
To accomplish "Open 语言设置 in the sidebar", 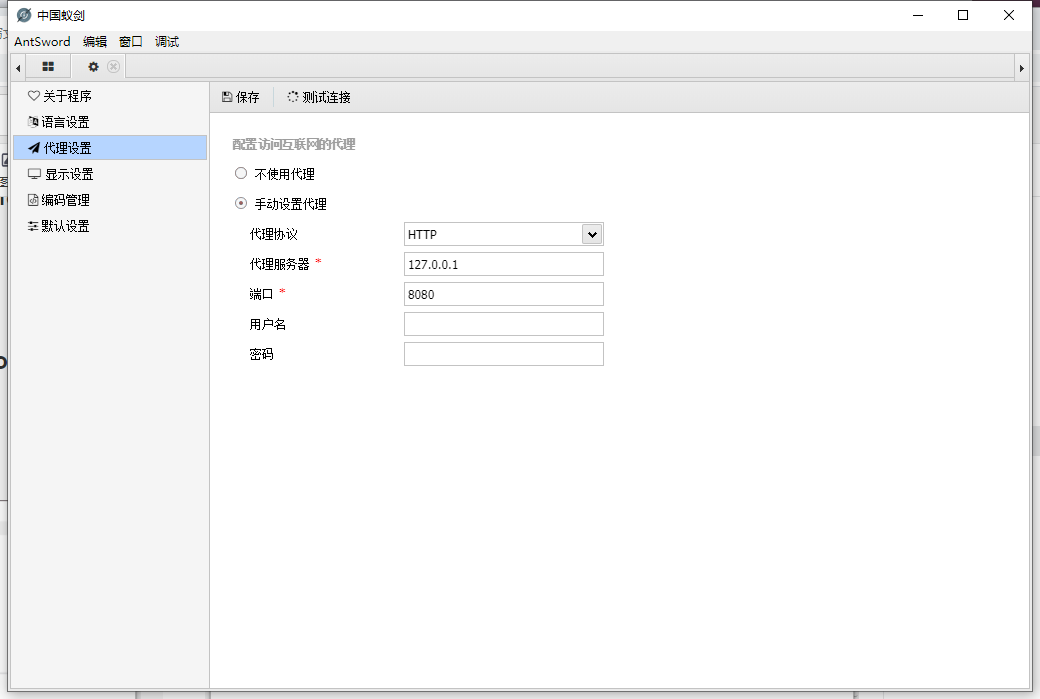I will click(x=110, y=121).
